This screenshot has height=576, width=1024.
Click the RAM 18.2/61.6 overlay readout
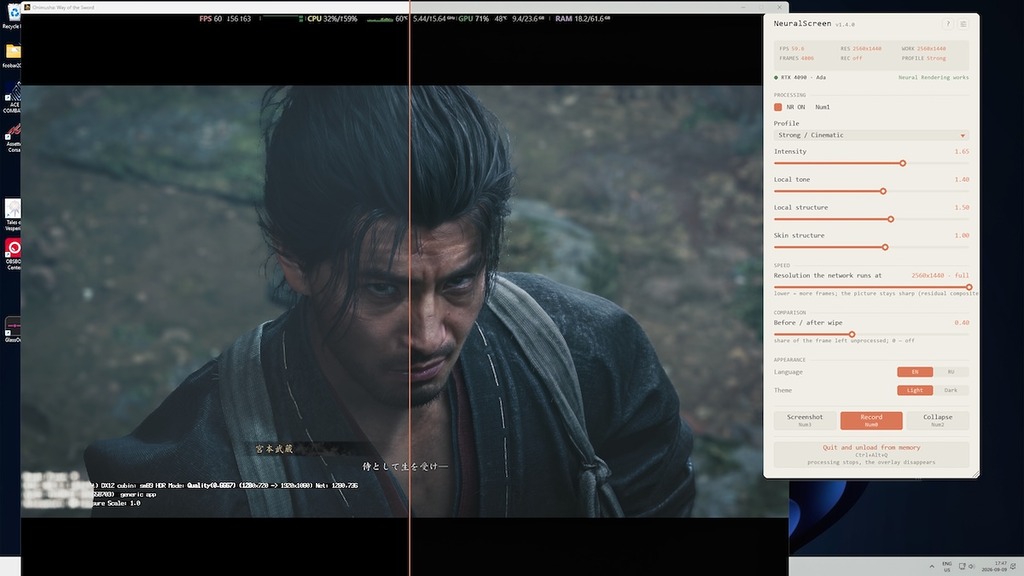click(583, 19)
